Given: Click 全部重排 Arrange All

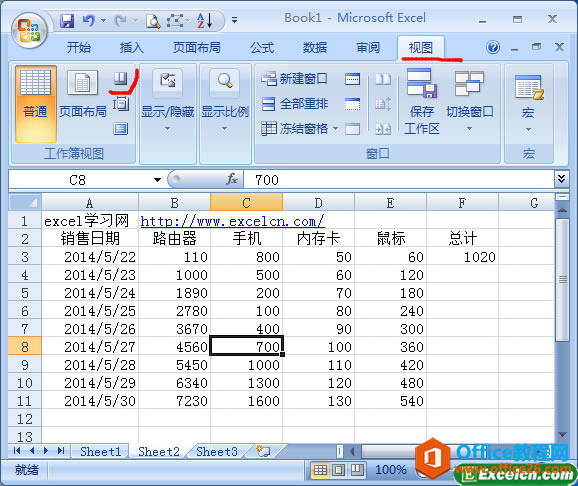Looking at the screenshot, I should click(x=294, y=104).
